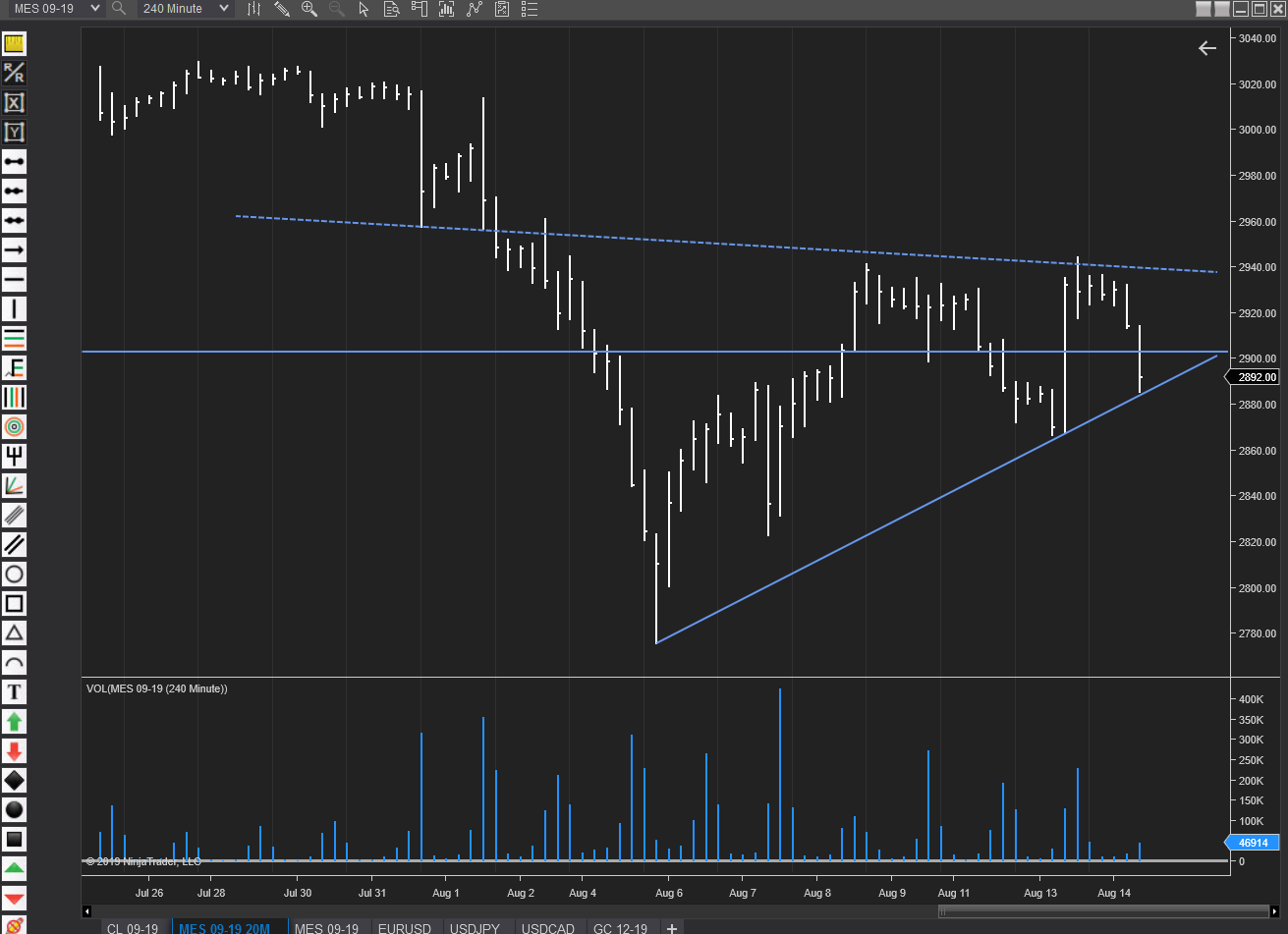Image resolution: width=1288 pixels, height=934 pixels.
Task: Open the bar type settings icon
Action: coord(254,8)
